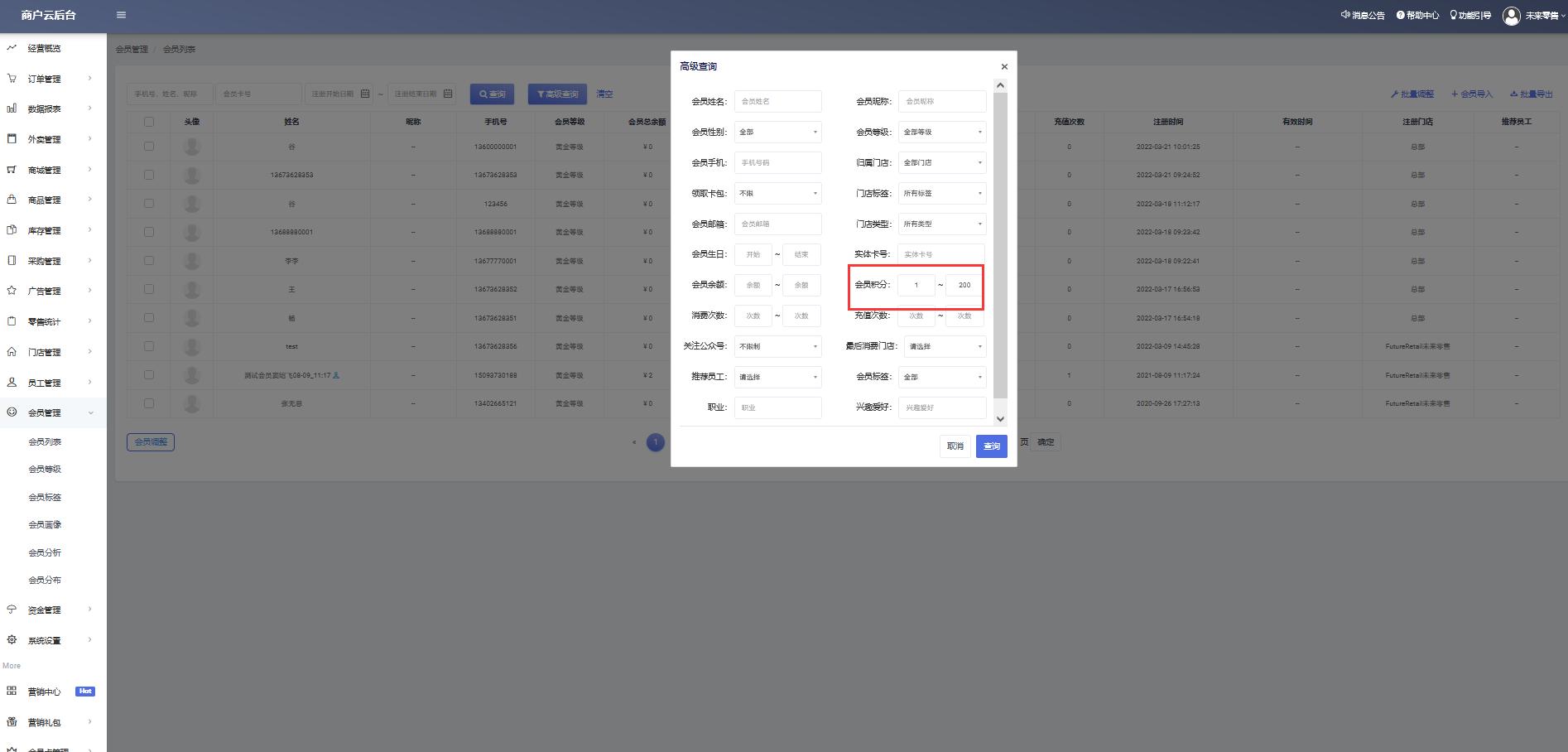Image resolution: width=1568 pixels, height=752 pixels.
Task: Open the 会员等级 dropdown in the dialog
Action: click(x=942, y=132)
